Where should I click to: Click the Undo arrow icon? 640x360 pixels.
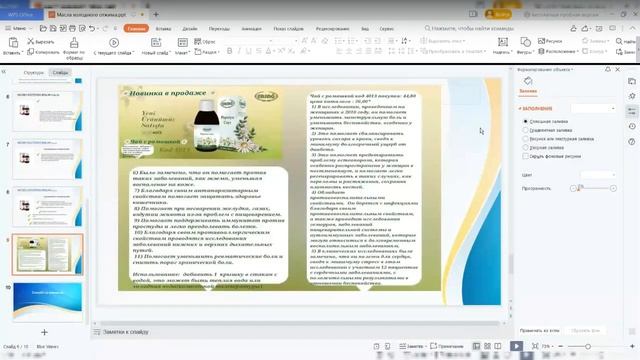[92, 29]
